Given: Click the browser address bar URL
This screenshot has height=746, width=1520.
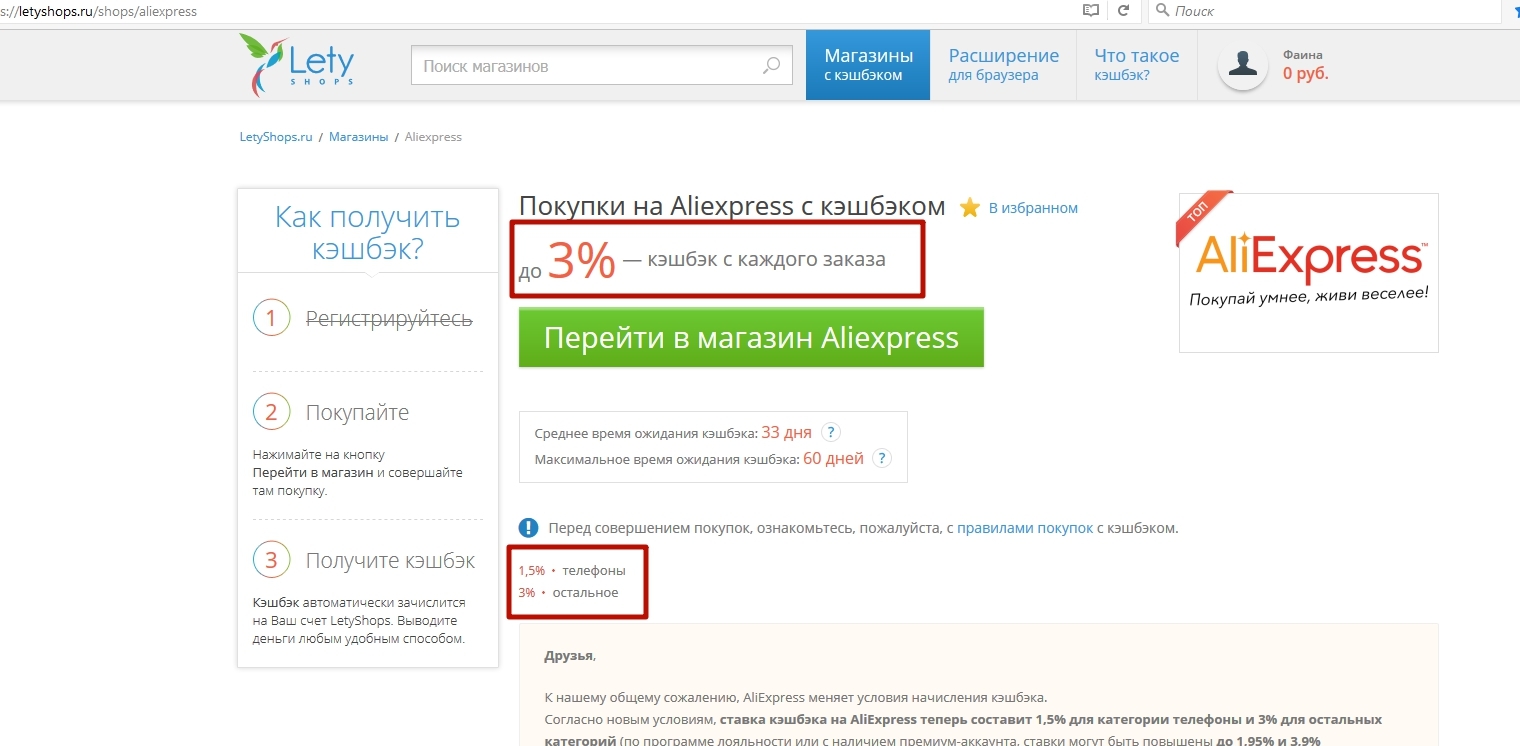Looking at the screenshot, I should tap(100, 11).
